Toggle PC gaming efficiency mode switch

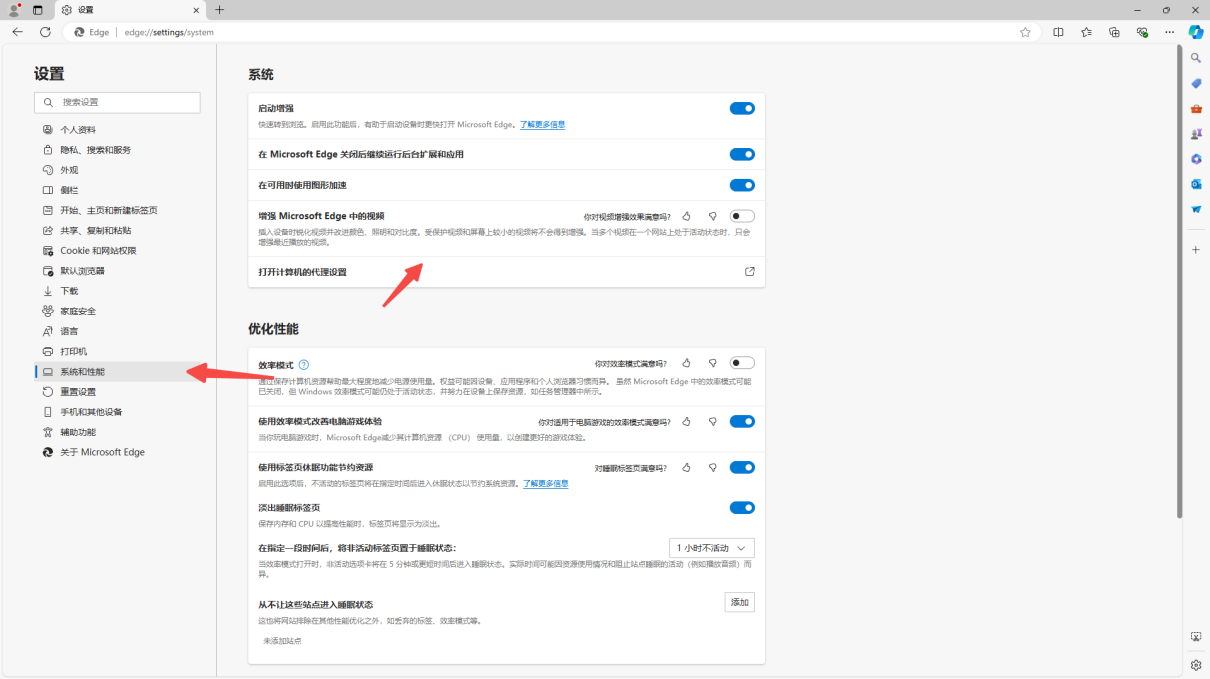pos(742,421)
